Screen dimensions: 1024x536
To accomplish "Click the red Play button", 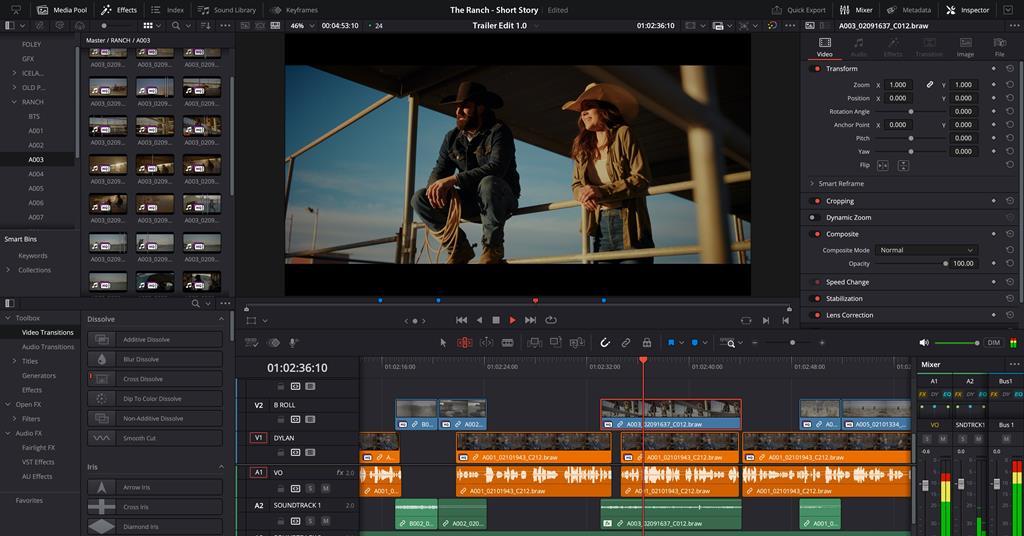I will (513, 321).
